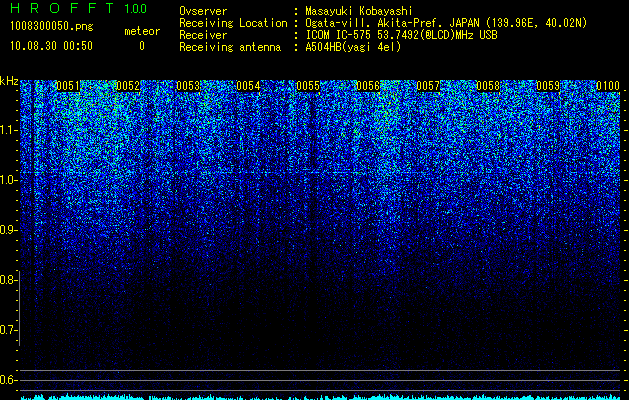Click the Ogata-vill. Akita-Pref. JAPAN location text
The width and height of the screenshot is (629, 400).
[x=446, y=23]
